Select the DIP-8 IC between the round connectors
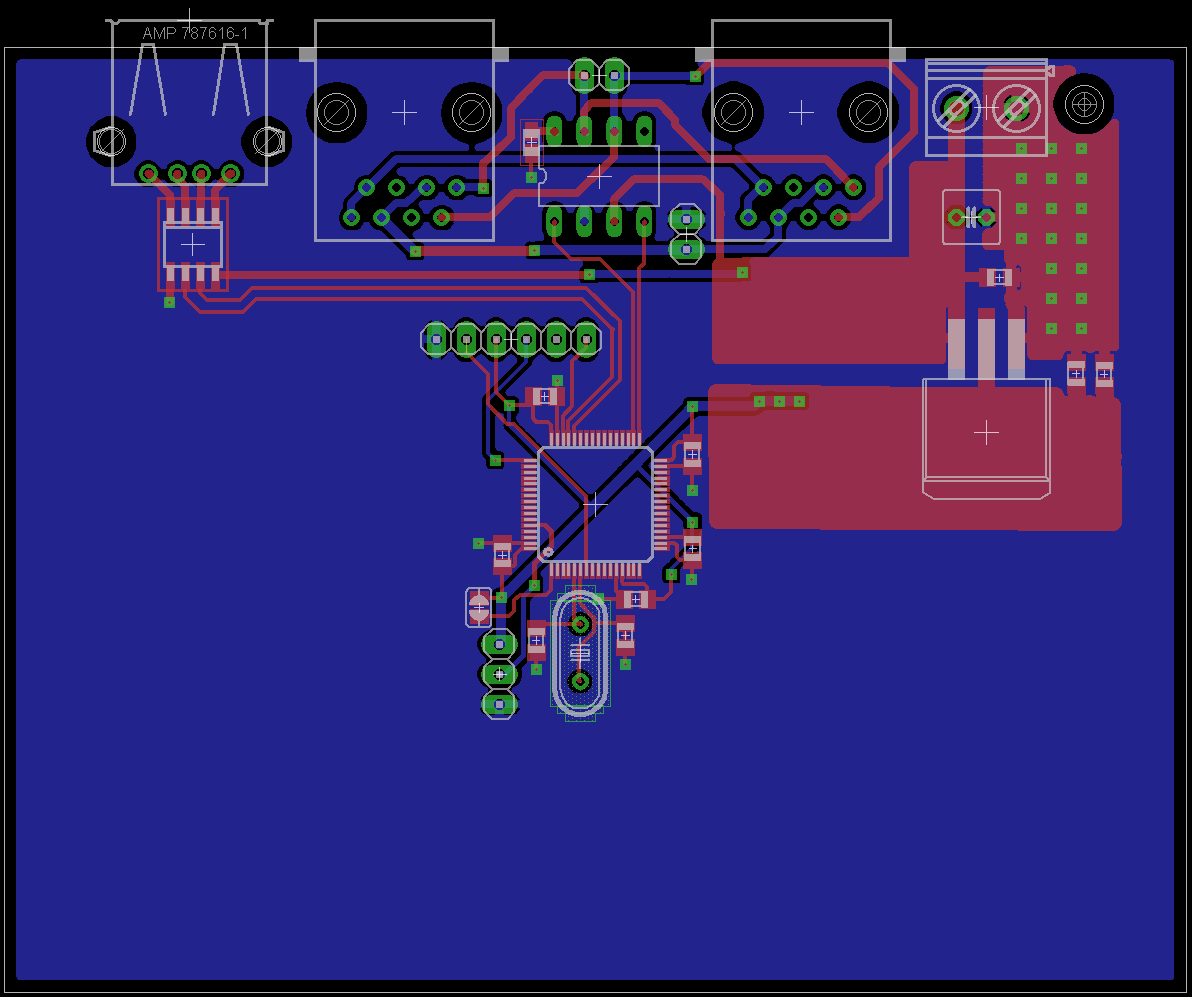 599,176
